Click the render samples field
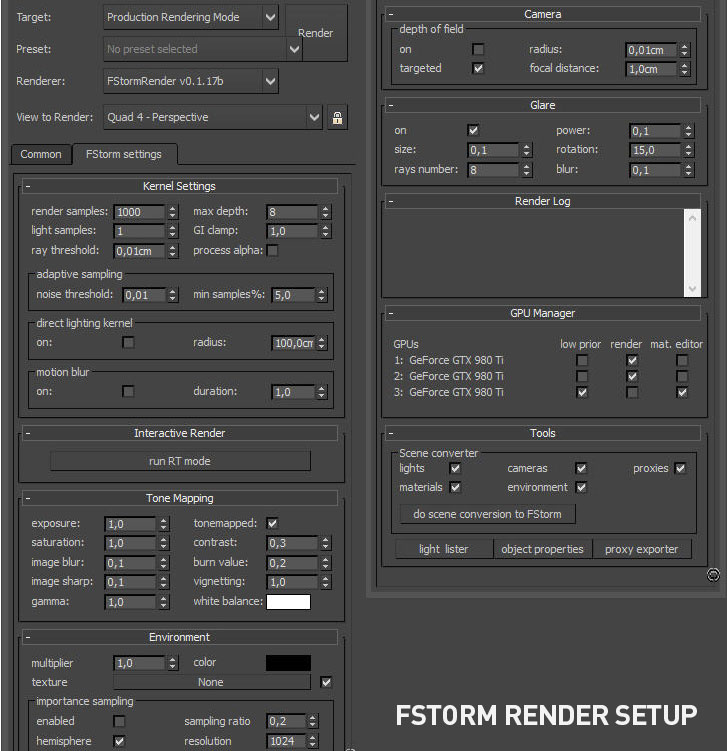The height and width of the screenshot is (751, 727). [139, 212]
